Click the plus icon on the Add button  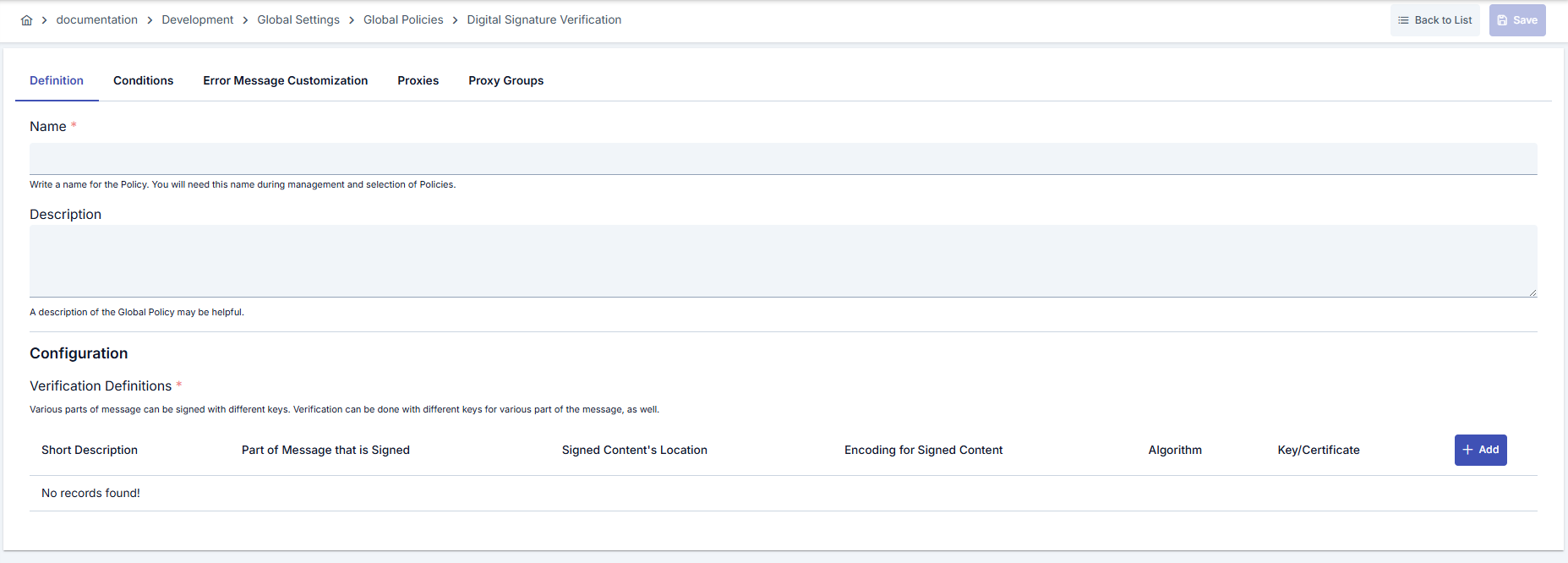(x=1468, y=450)
